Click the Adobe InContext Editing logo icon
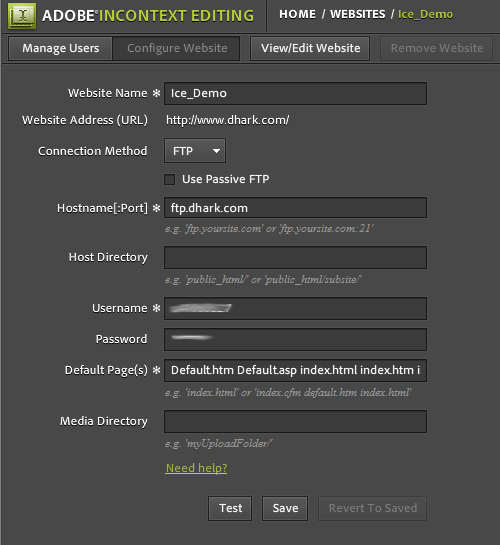 [x=22, y=16]
